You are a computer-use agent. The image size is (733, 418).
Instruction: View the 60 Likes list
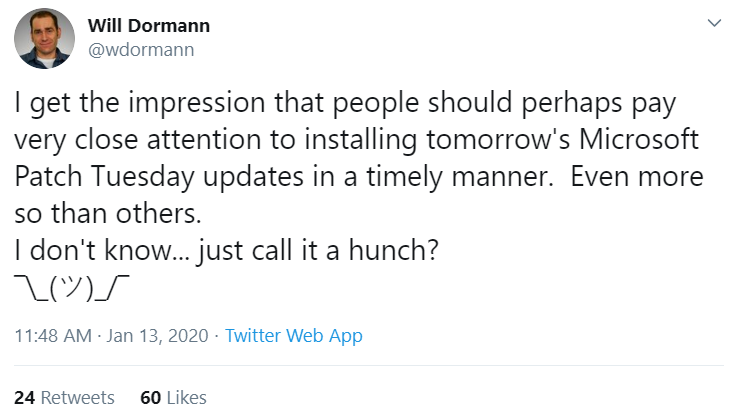coord(173,397)
